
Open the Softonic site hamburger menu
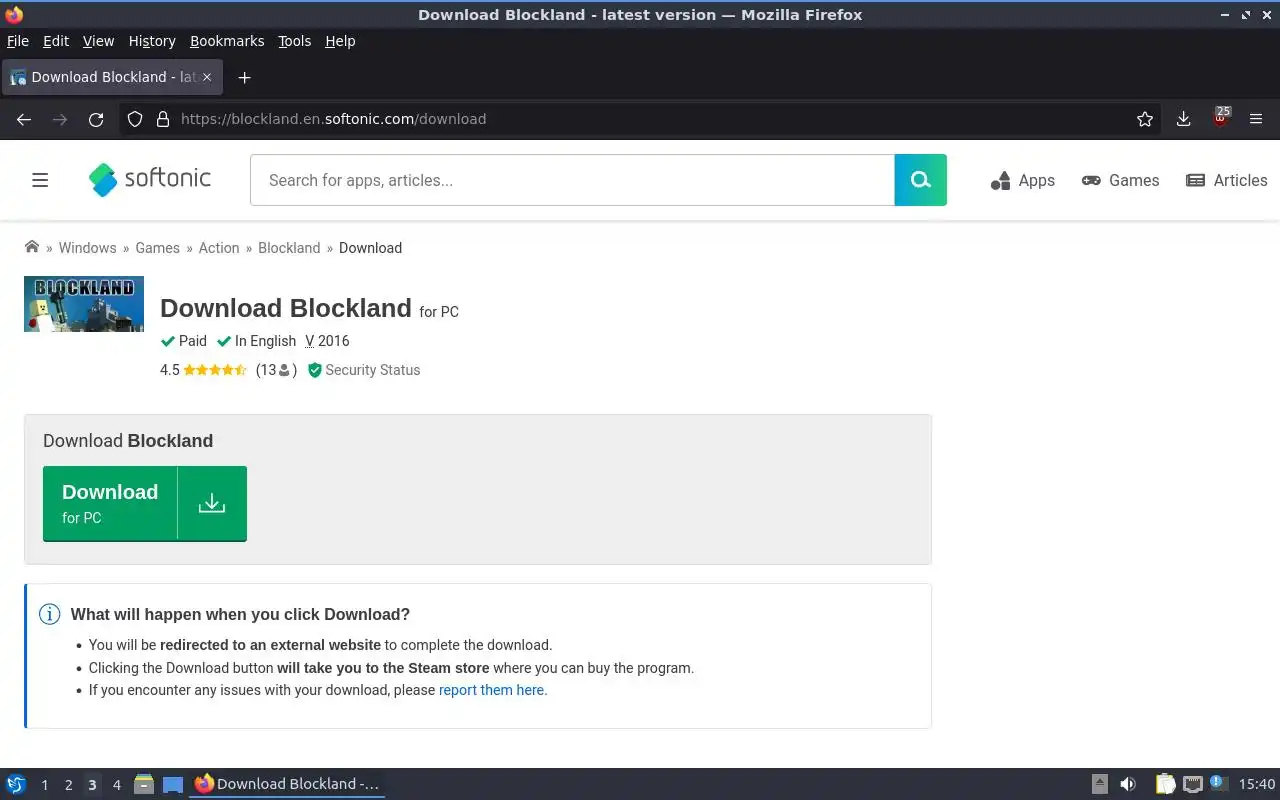[40, 180]
